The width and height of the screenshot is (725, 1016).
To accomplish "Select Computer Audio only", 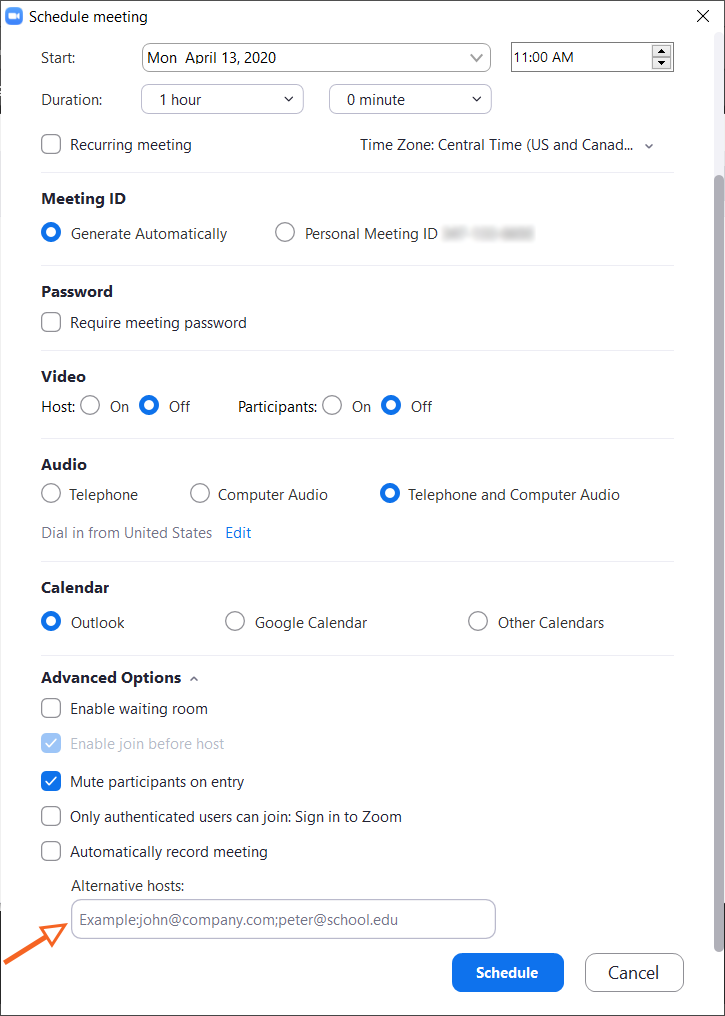I will (x=199, y=494).
